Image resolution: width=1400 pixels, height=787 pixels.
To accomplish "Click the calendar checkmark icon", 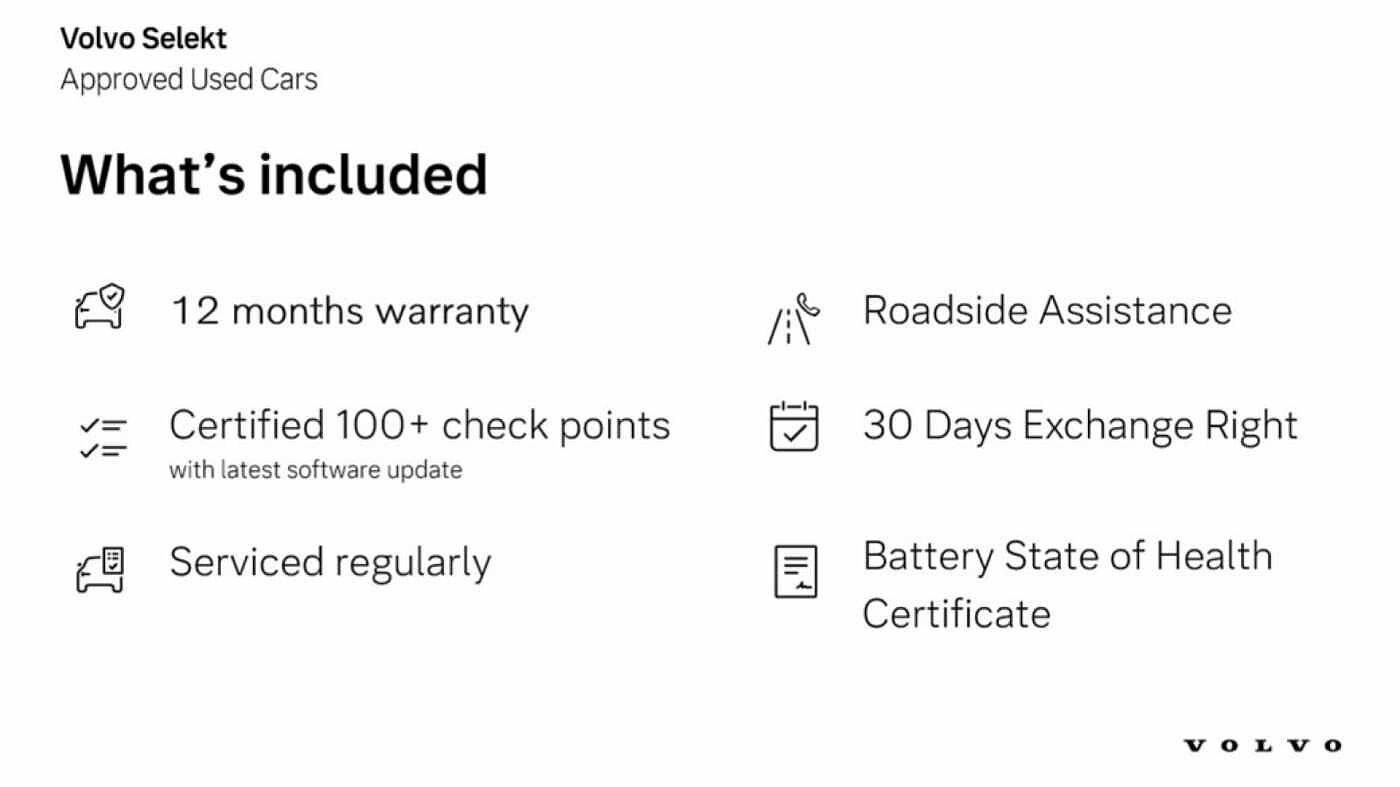I will (794, 427).
